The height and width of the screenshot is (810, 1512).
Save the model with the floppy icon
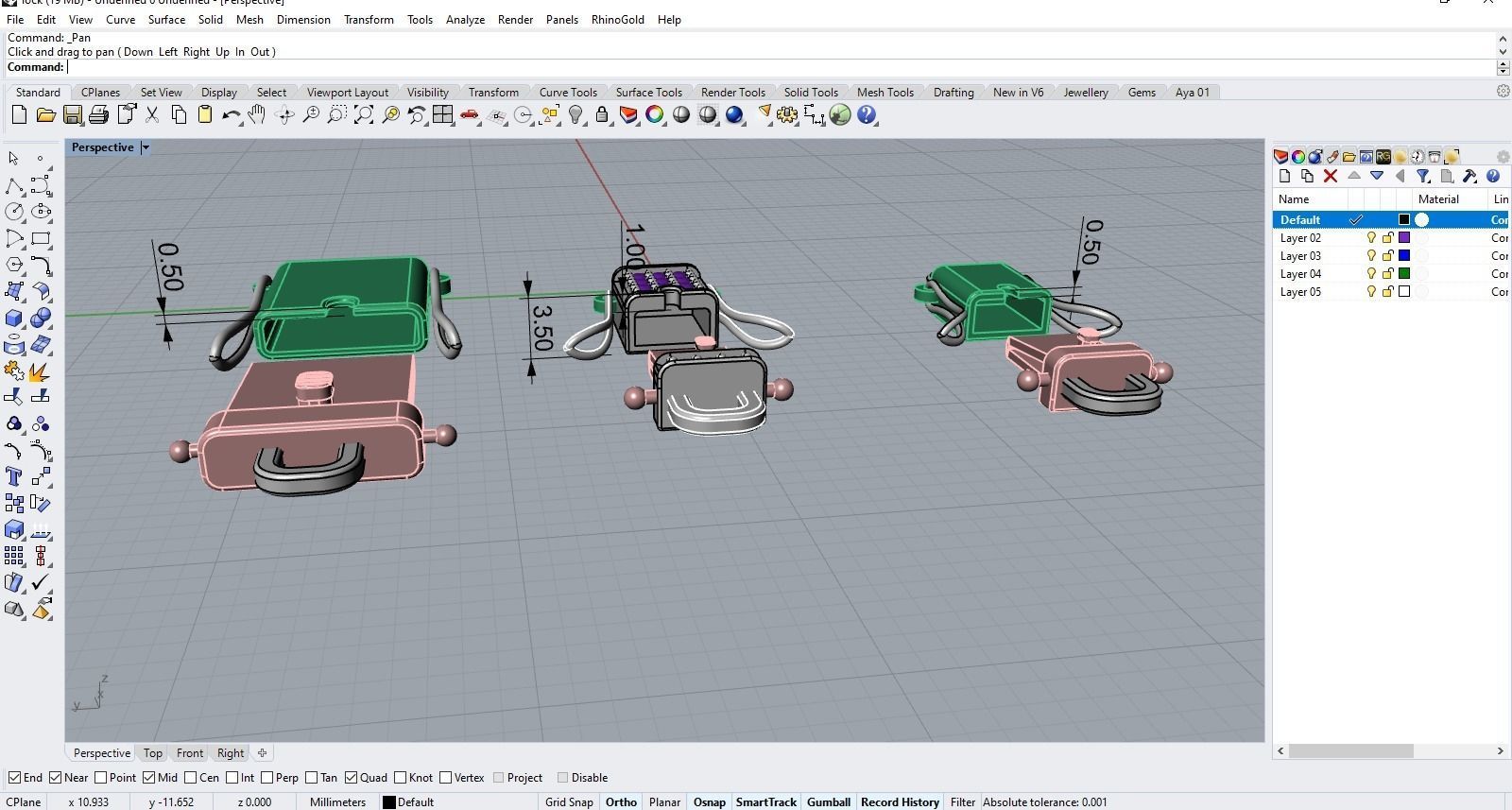pos(72,115)
